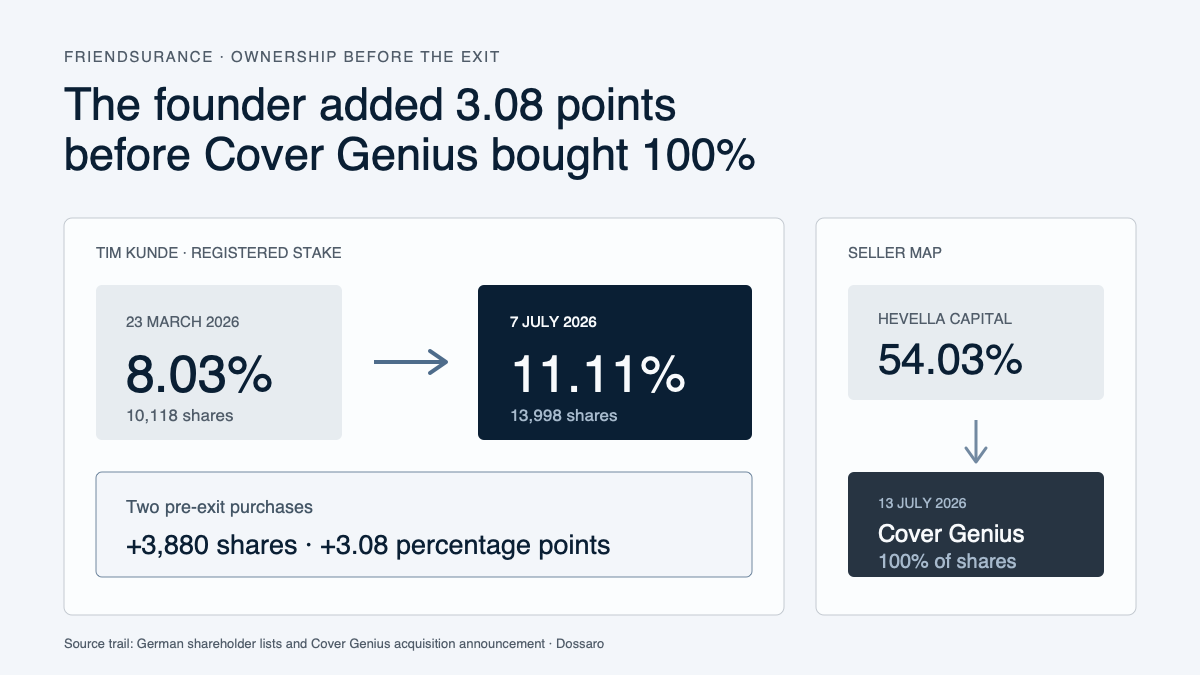Select the Two pre-exit purchases box
Screen dimensions: 1200x675
[x=424, y=524]
